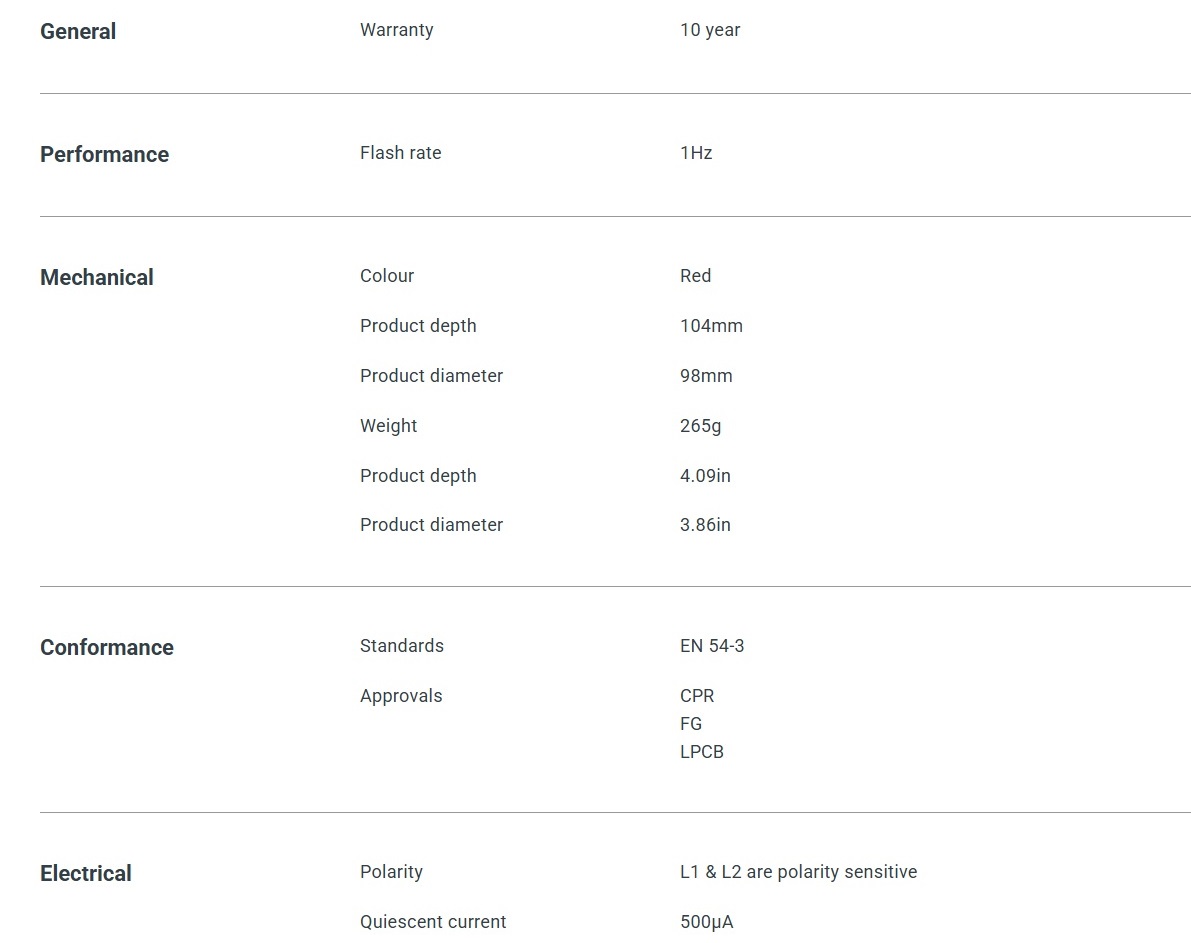Click the Performance section heading
This screenshot has height=943, width=1191.
104,154
